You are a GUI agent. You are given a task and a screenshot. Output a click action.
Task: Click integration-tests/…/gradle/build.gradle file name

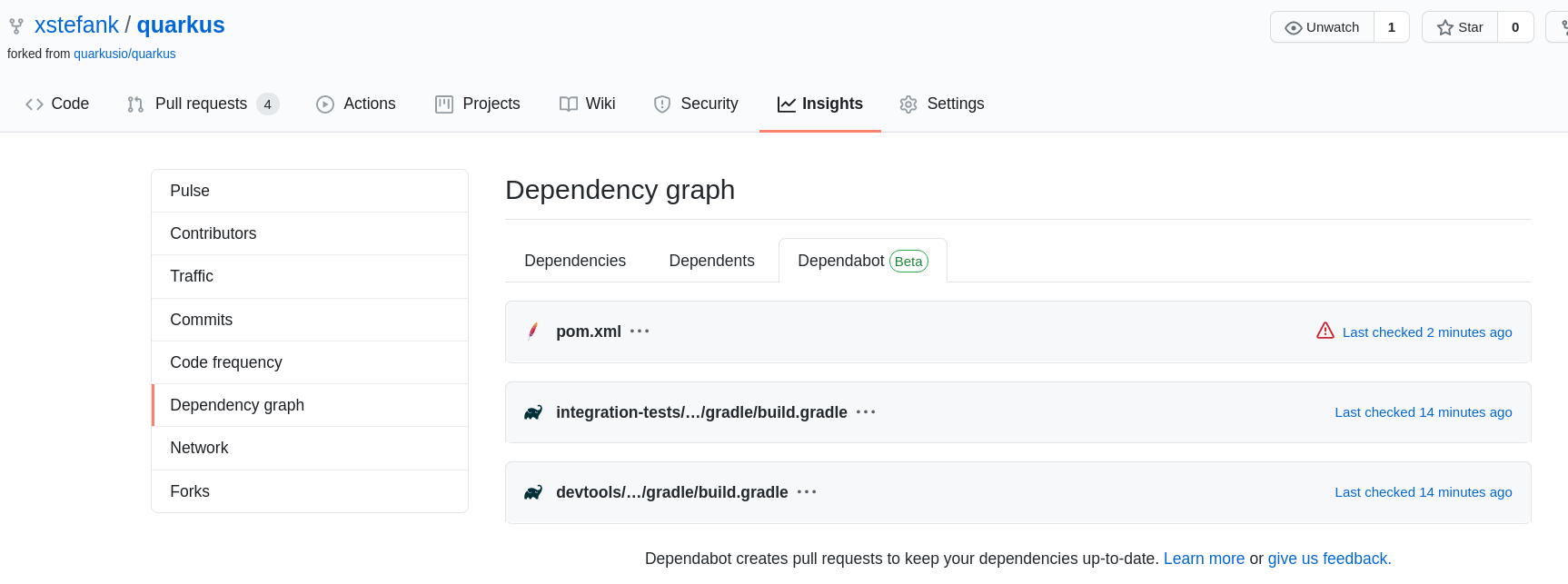click(x=701, y=412)
